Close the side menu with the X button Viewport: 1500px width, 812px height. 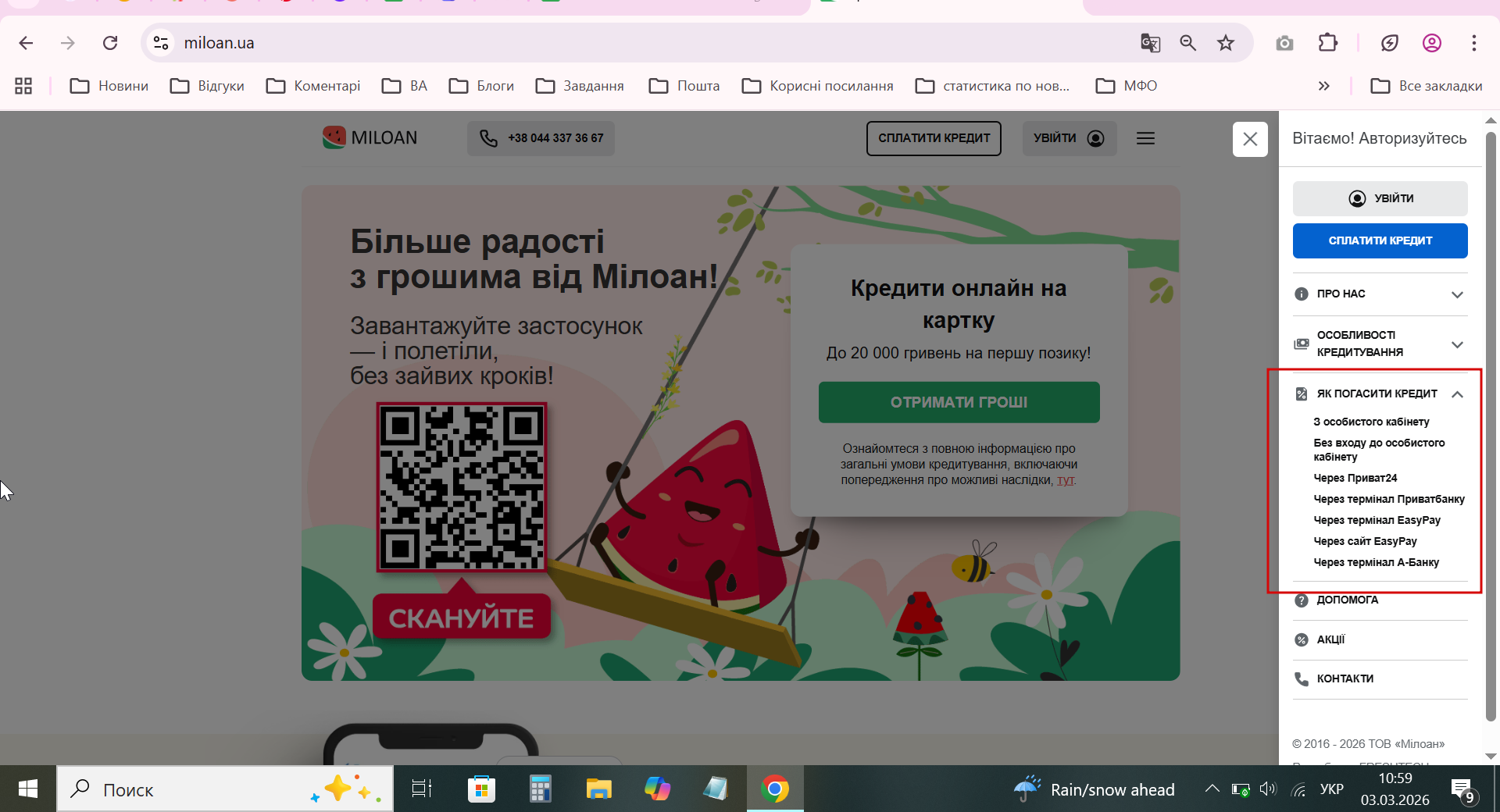coord(1250,139)
